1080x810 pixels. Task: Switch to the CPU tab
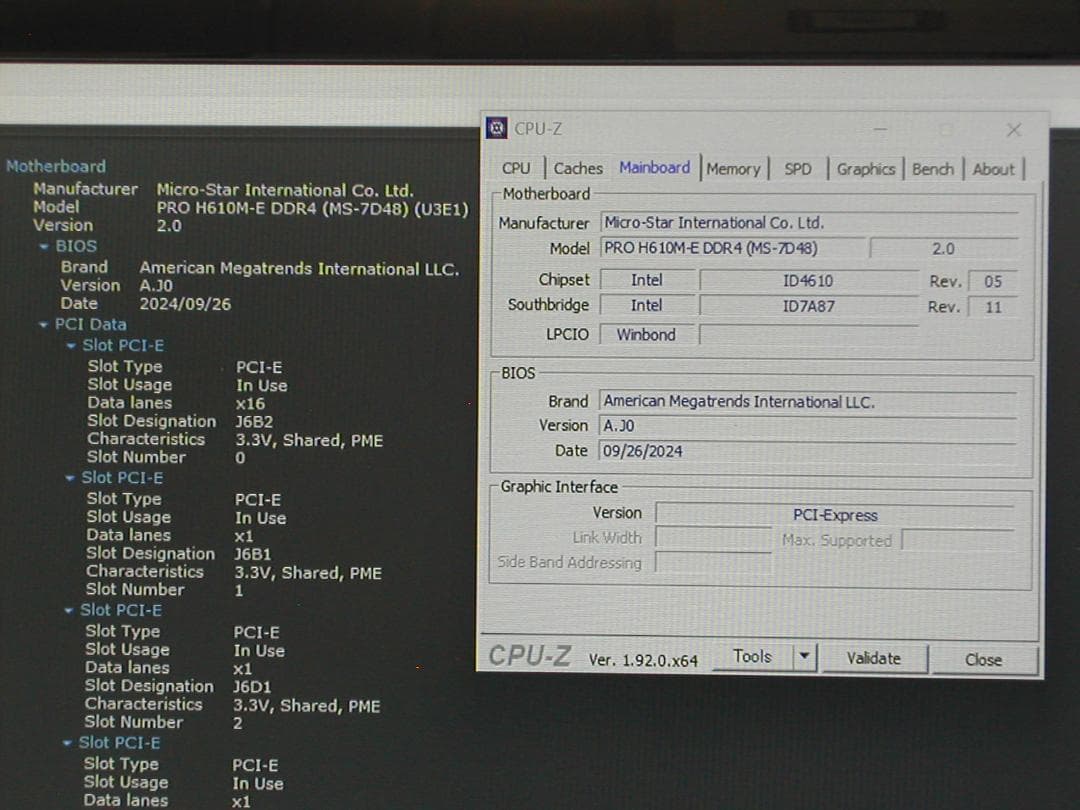[516, 168]
